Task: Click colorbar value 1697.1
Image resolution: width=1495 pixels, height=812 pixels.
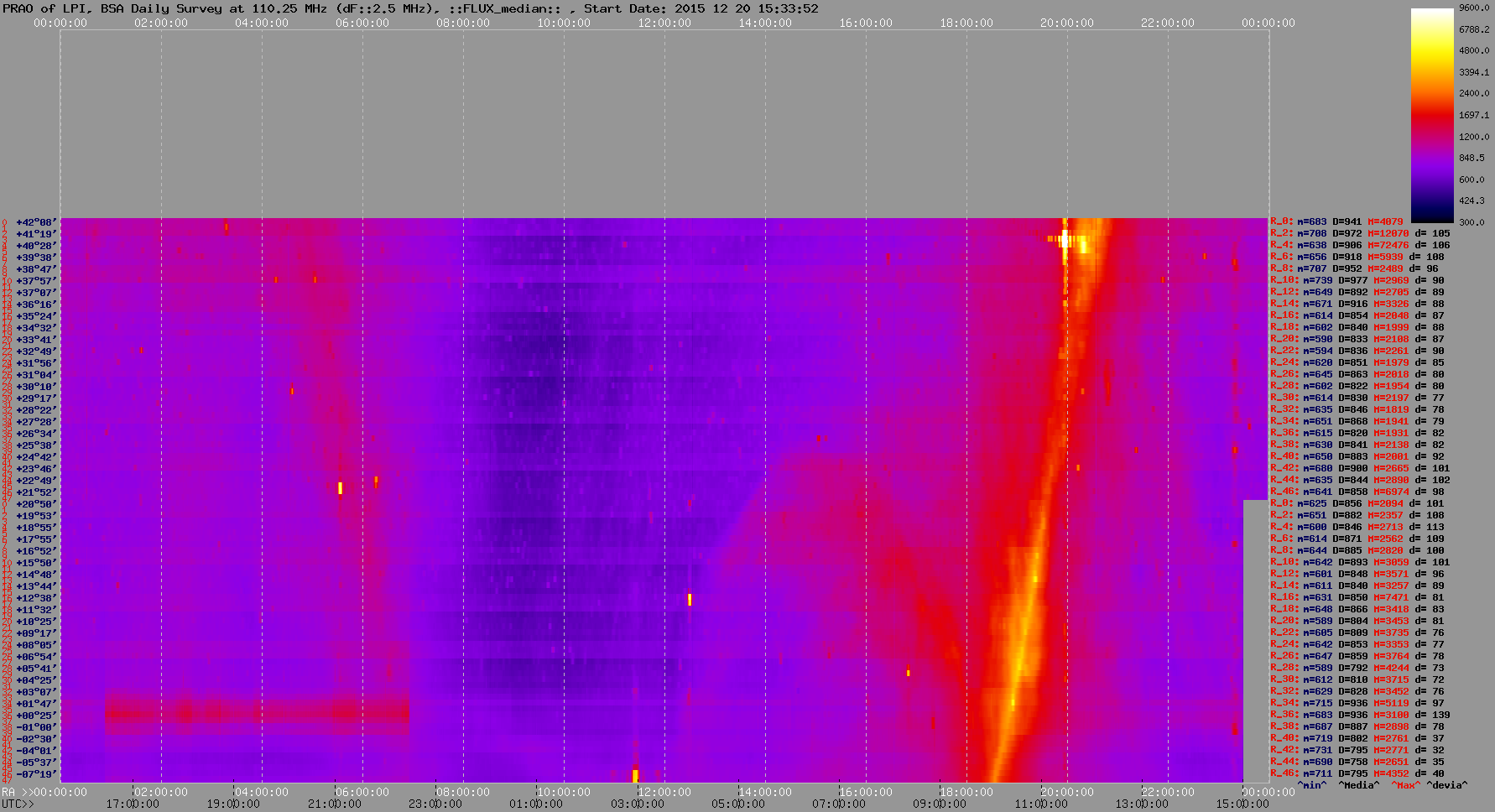Action: click(1474, 115)
